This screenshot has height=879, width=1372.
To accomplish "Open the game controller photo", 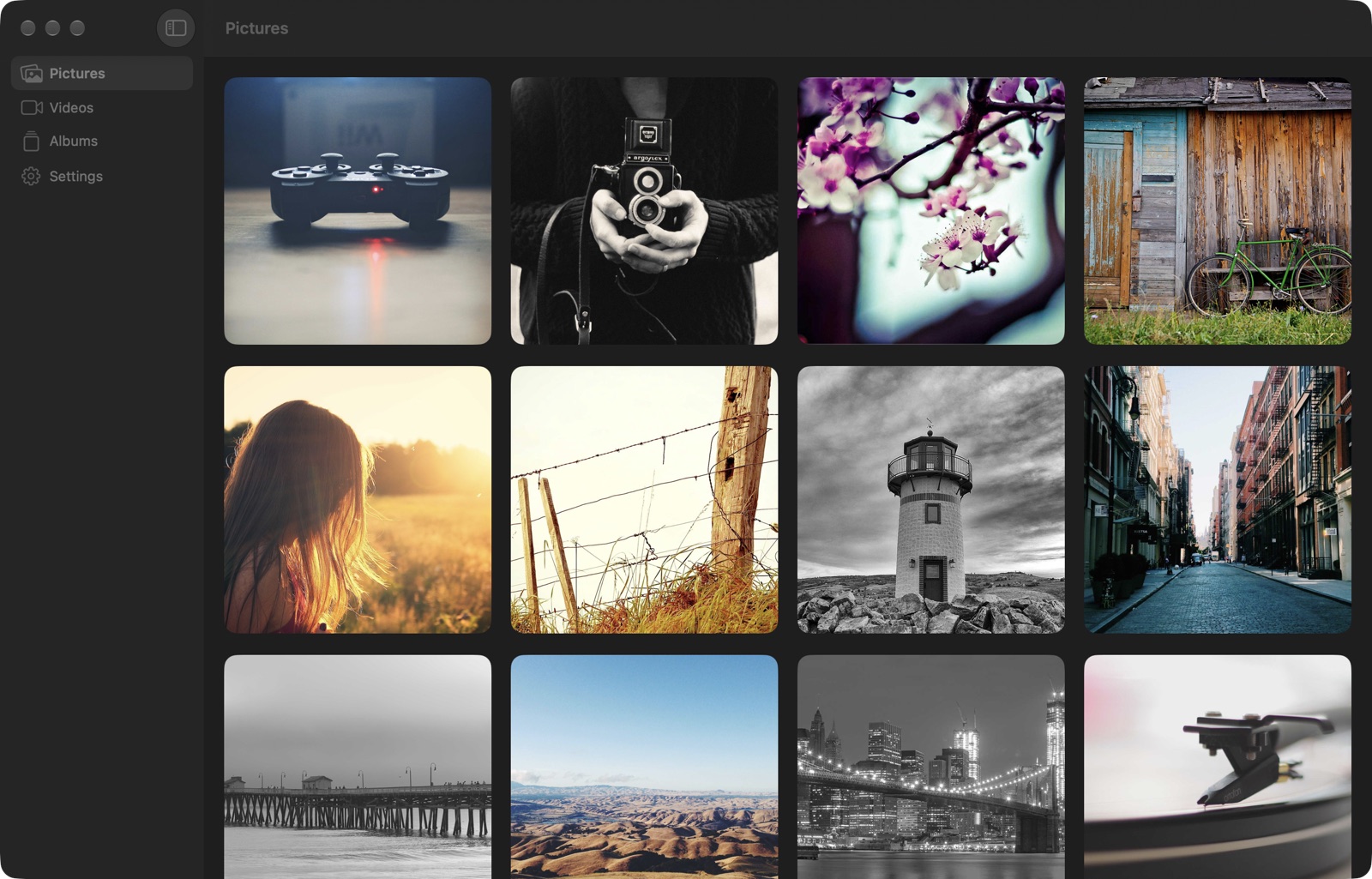I will point(358,211).
